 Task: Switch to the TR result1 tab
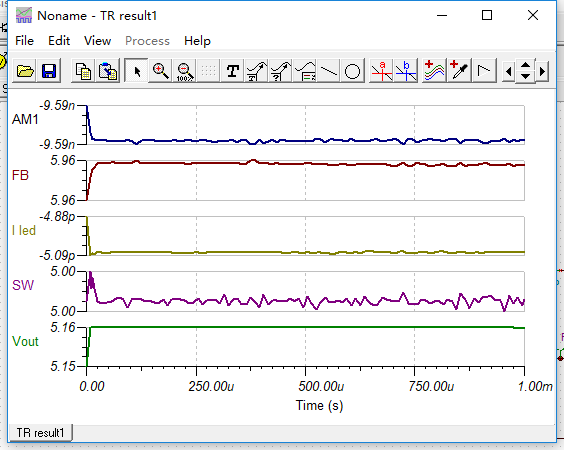click(40, 432)
